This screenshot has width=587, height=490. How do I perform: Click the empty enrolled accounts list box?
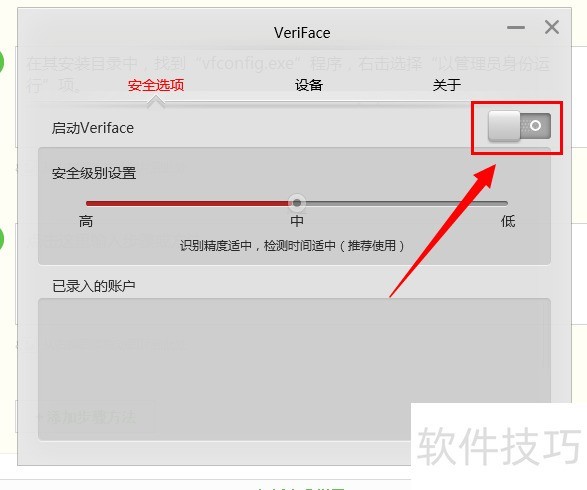click(294, 369)
